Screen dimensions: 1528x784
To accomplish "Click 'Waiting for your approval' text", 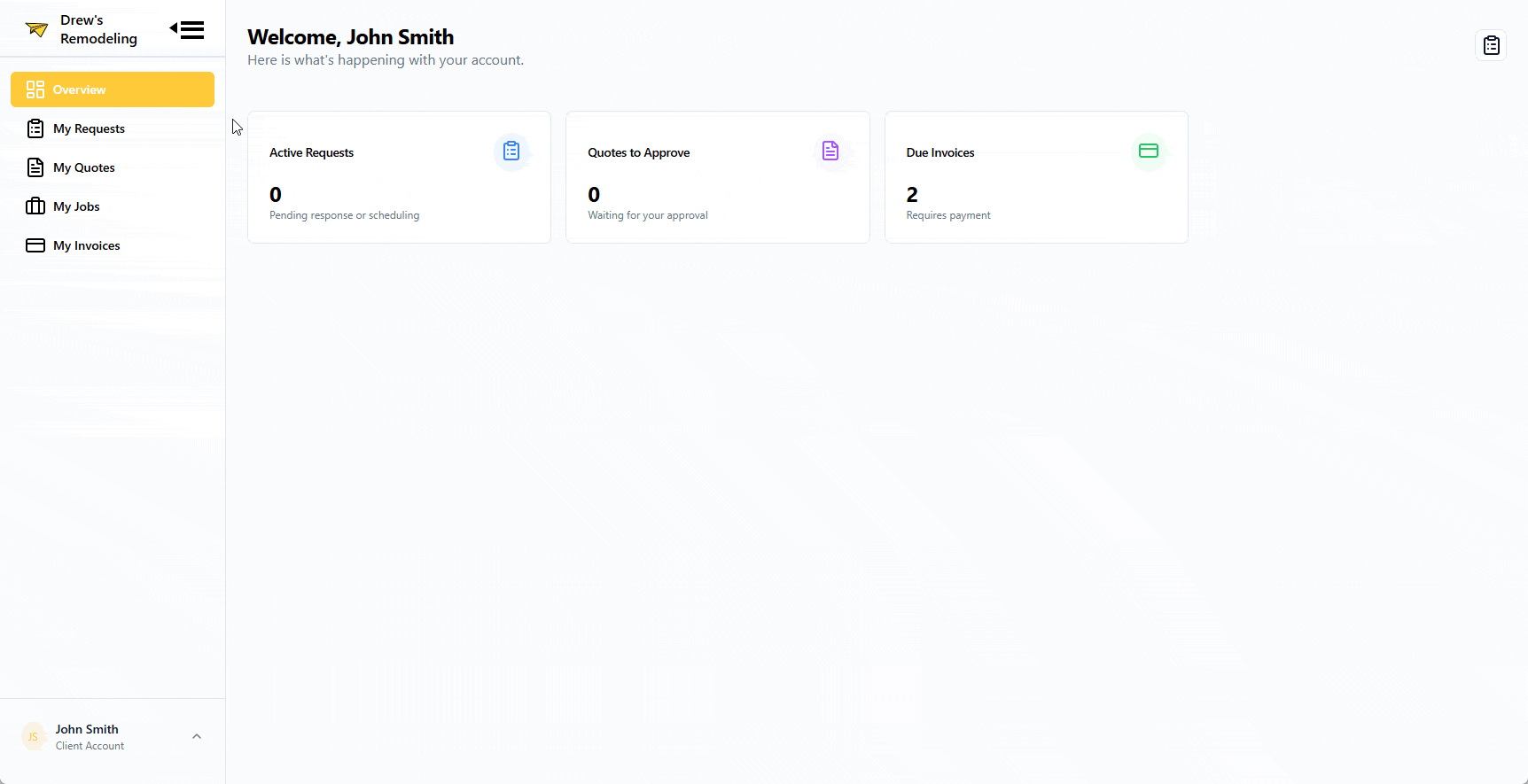I will point(648,215).
